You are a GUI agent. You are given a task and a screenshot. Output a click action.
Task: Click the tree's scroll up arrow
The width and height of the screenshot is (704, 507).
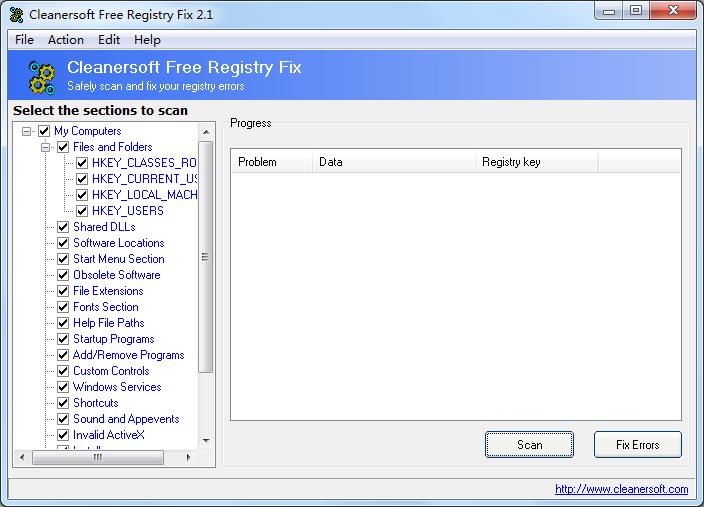tap(206, 132)
